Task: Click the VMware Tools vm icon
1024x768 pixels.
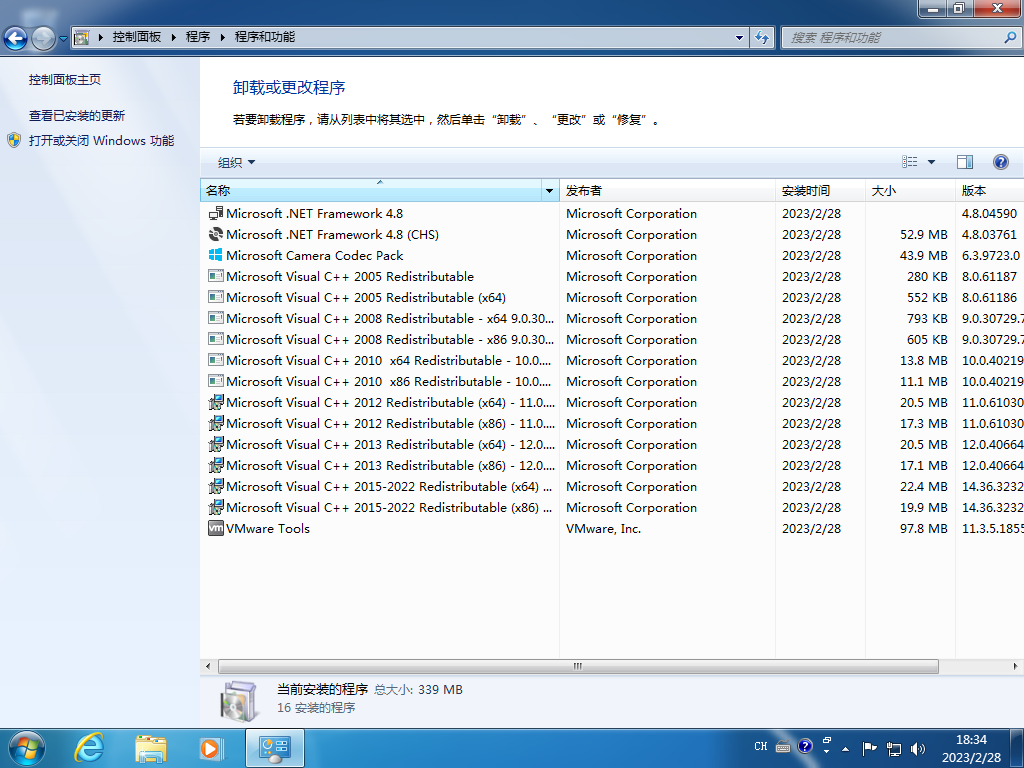Action: (216, 528)
